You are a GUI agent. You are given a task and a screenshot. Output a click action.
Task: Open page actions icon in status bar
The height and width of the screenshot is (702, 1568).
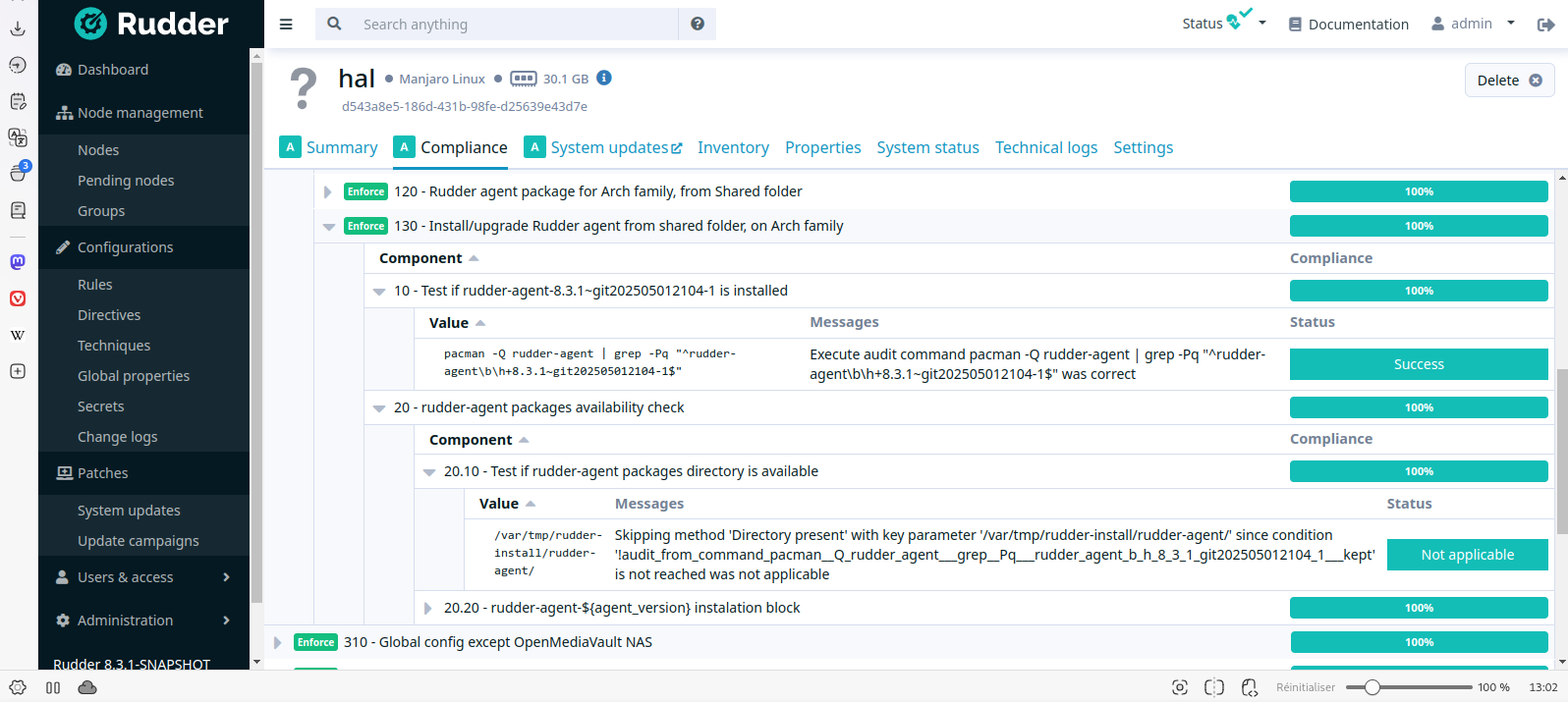pyautogui.click(x=1250, y=687)
